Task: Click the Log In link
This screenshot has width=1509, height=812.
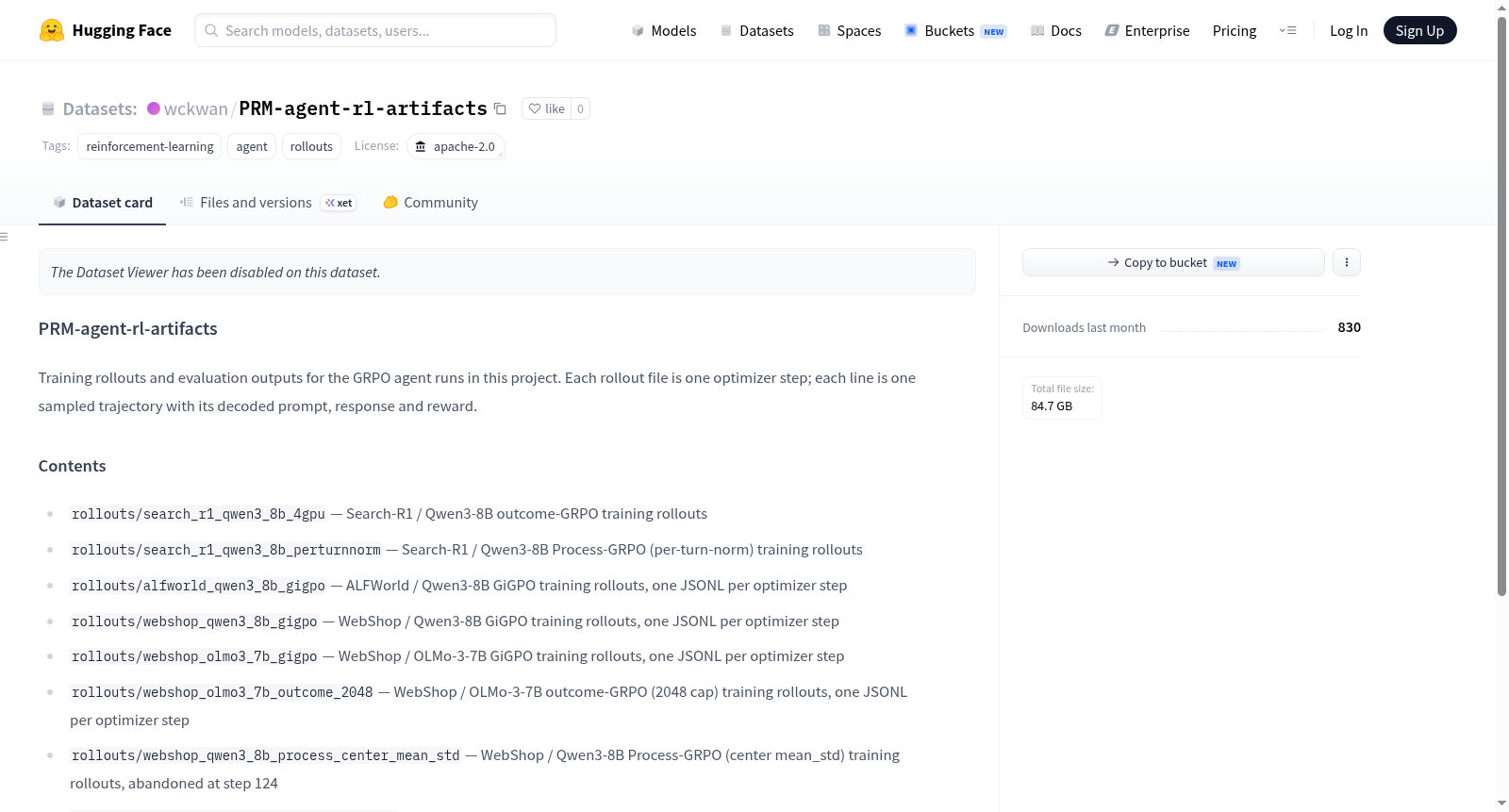Action: 1349,30
